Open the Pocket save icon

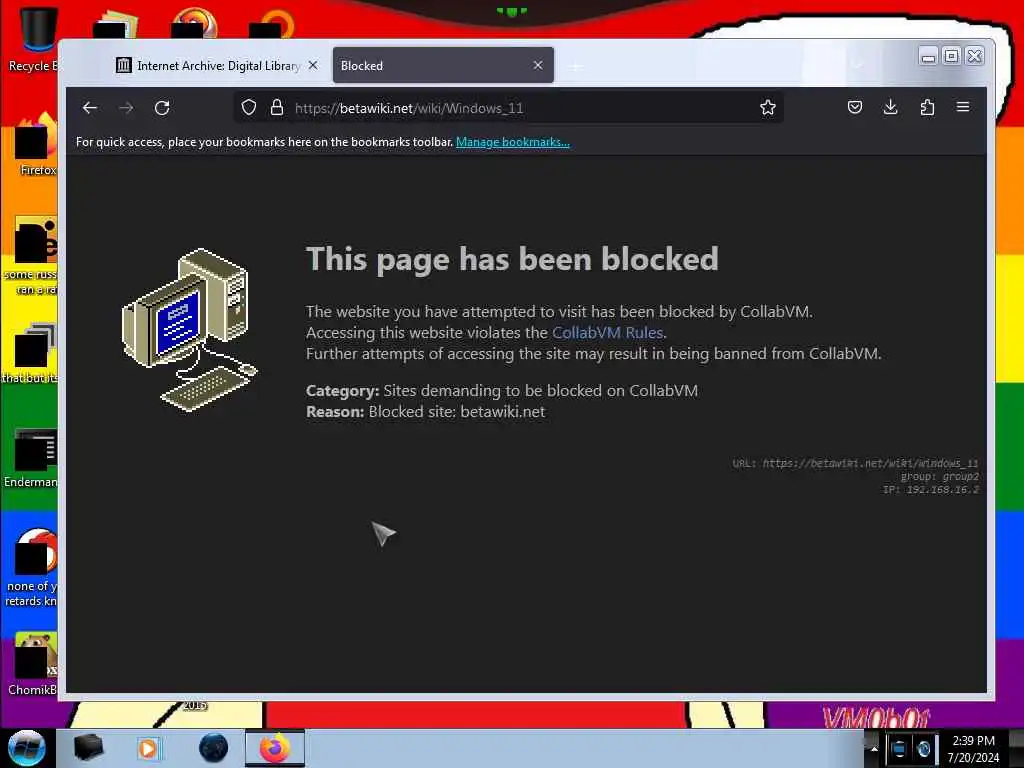[x=854, y=107]
